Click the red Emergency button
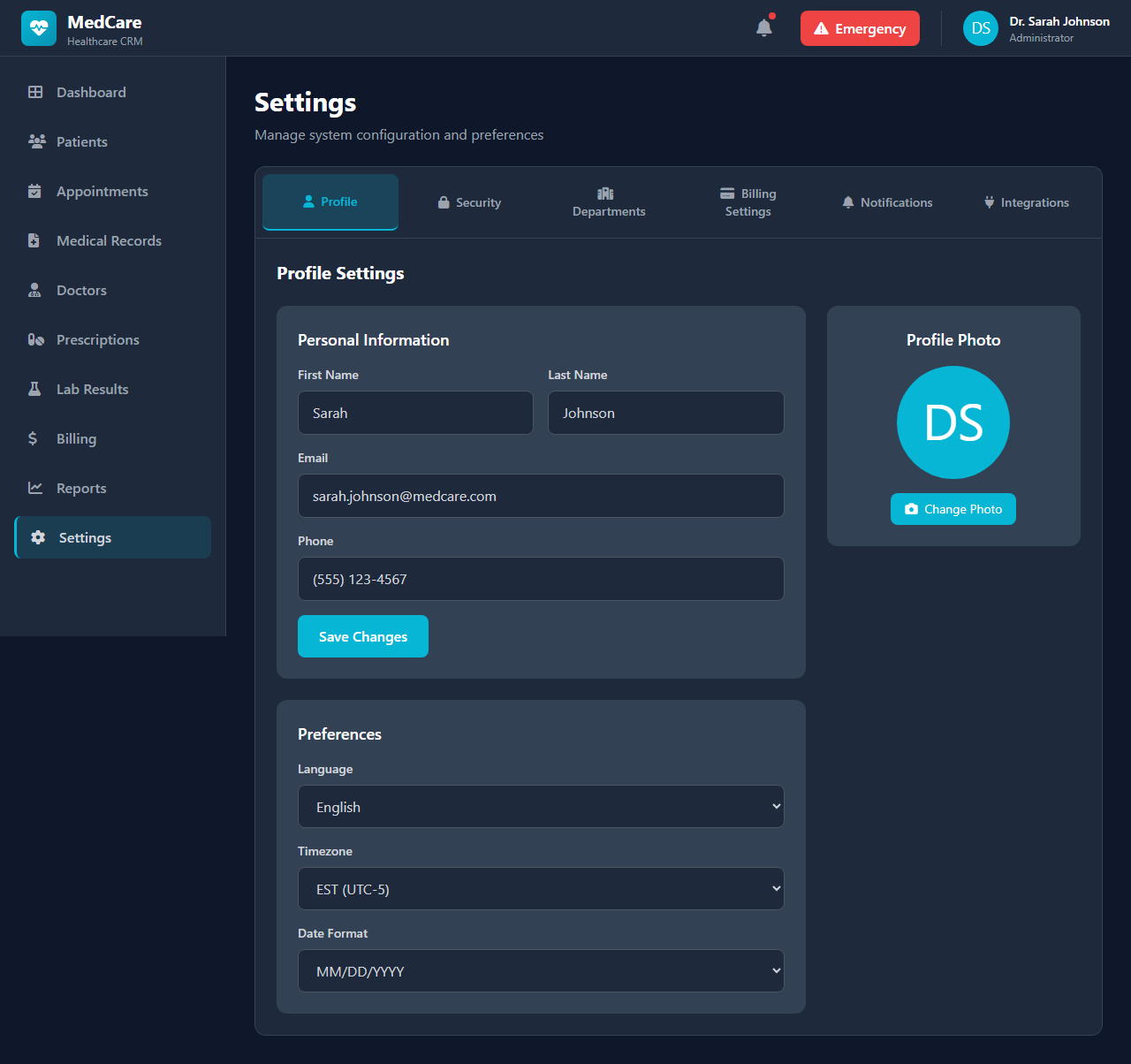The width and height of the screenshot is (1131, 1064). 860,28
